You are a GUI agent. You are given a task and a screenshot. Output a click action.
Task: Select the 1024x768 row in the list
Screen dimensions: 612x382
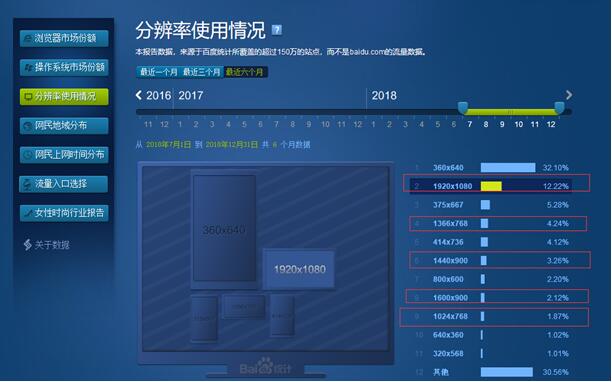tap(491, 316)
